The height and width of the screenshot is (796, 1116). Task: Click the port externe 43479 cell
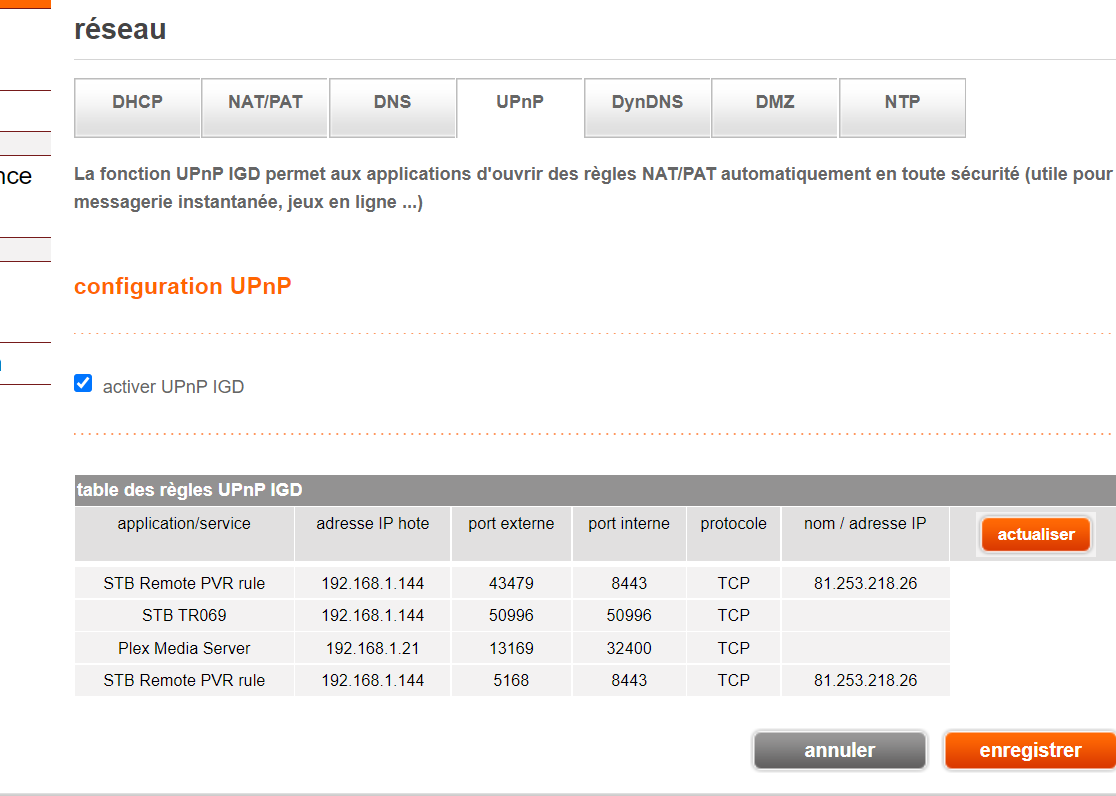tap(511, 583)
